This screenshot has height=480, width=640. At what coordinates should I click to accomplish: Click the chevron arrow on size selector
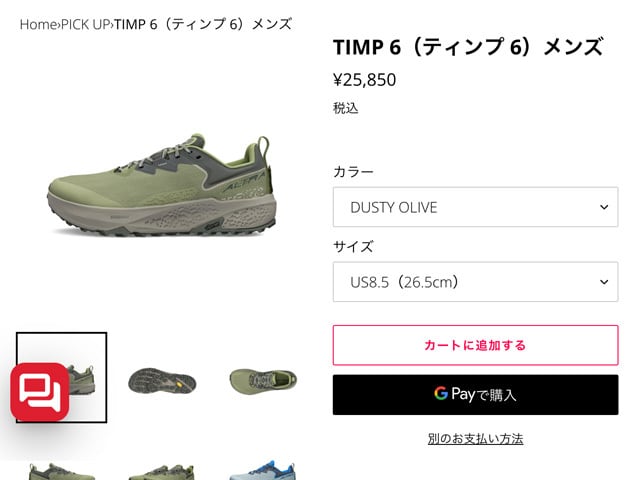pos(604,282)
